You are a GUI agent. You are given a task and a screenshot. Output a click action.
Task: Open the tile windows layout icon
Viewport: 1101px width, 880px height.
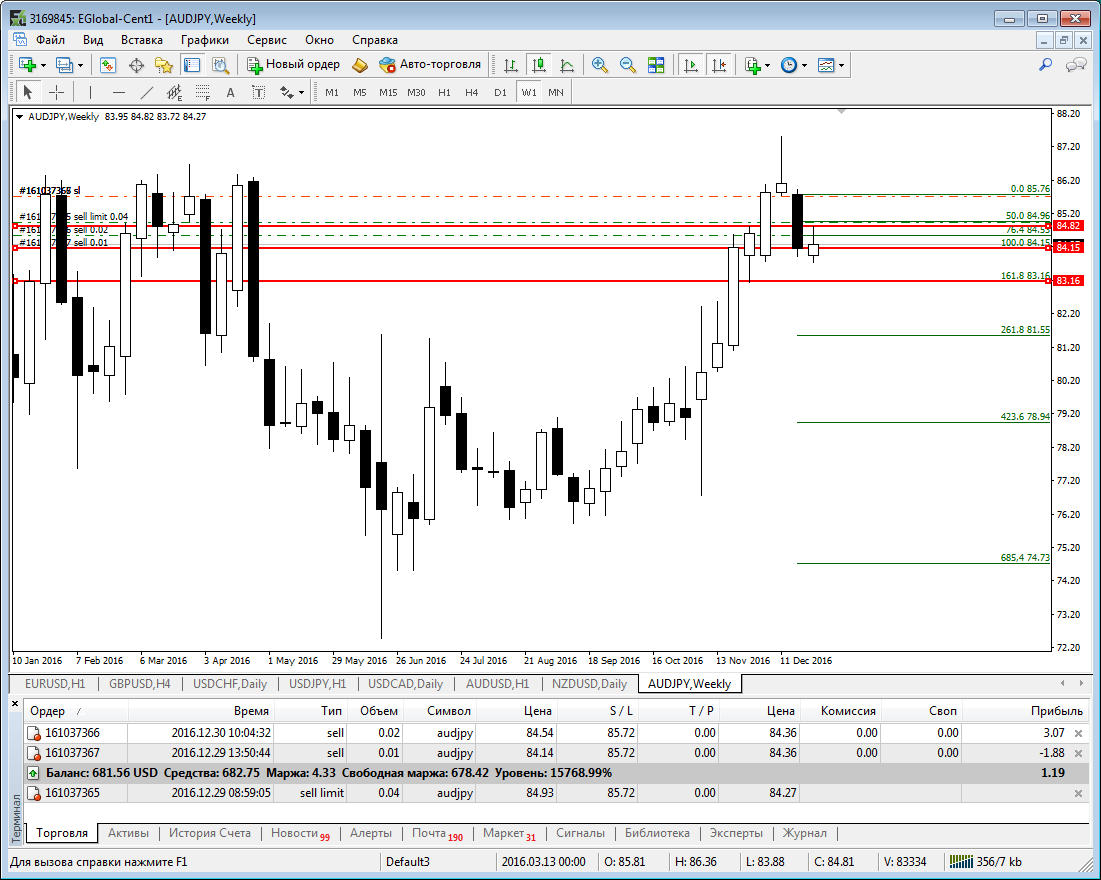click(656, 65)
